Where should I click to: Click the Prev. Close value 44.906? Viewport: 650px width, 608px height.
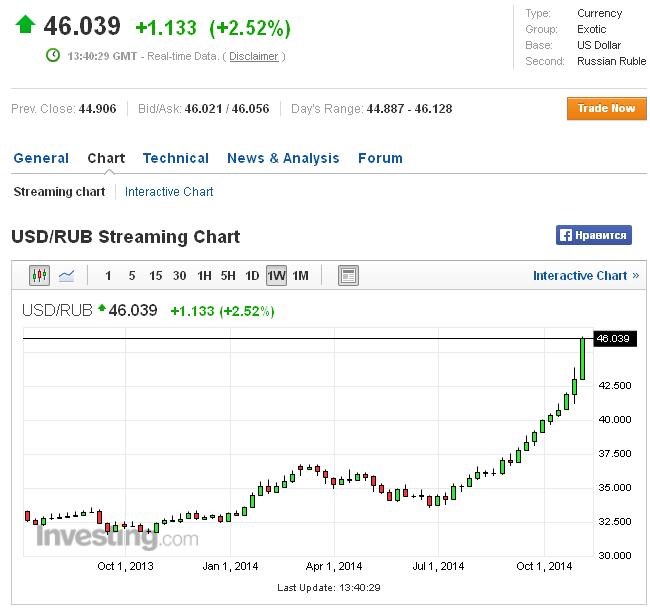coord(97,109)
